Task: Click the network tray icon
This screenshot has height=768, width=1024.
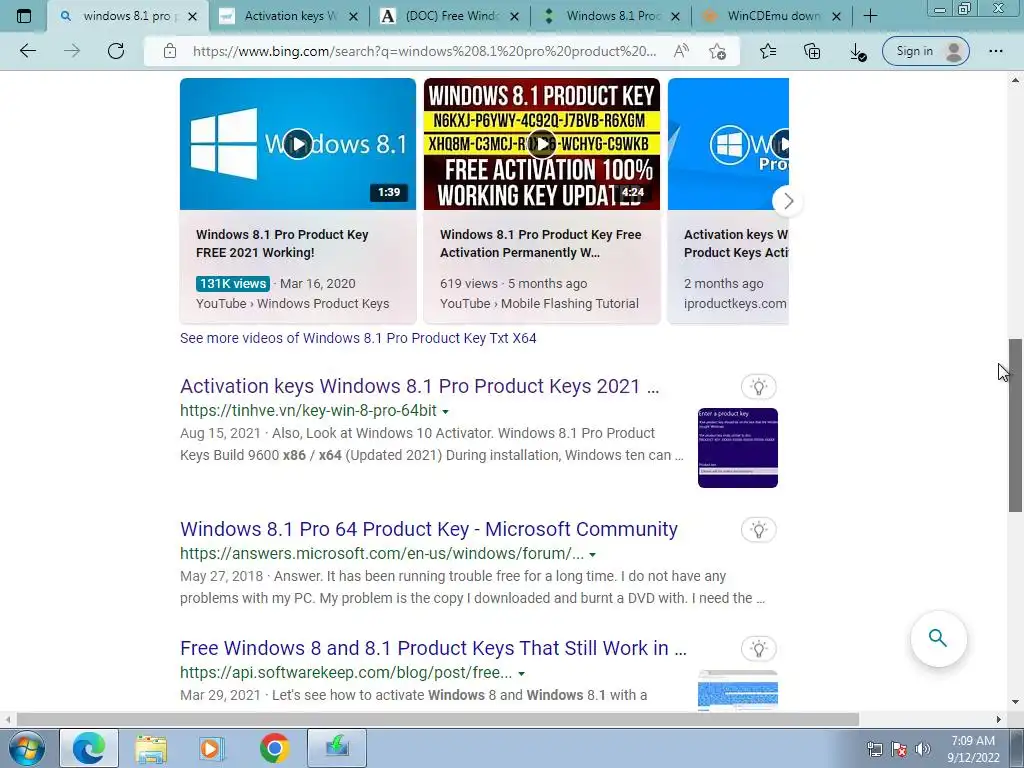Action: point(874,749)
